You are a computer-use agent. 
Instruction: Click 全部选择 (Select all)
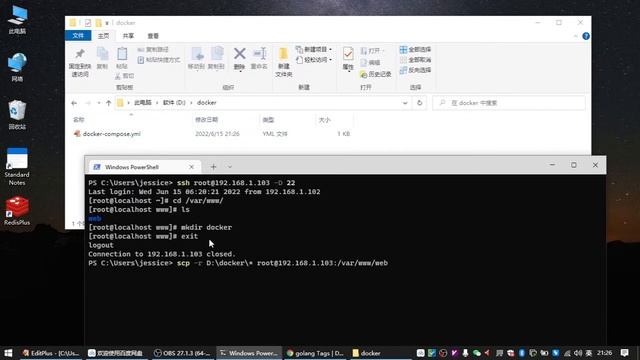point(416,49)
